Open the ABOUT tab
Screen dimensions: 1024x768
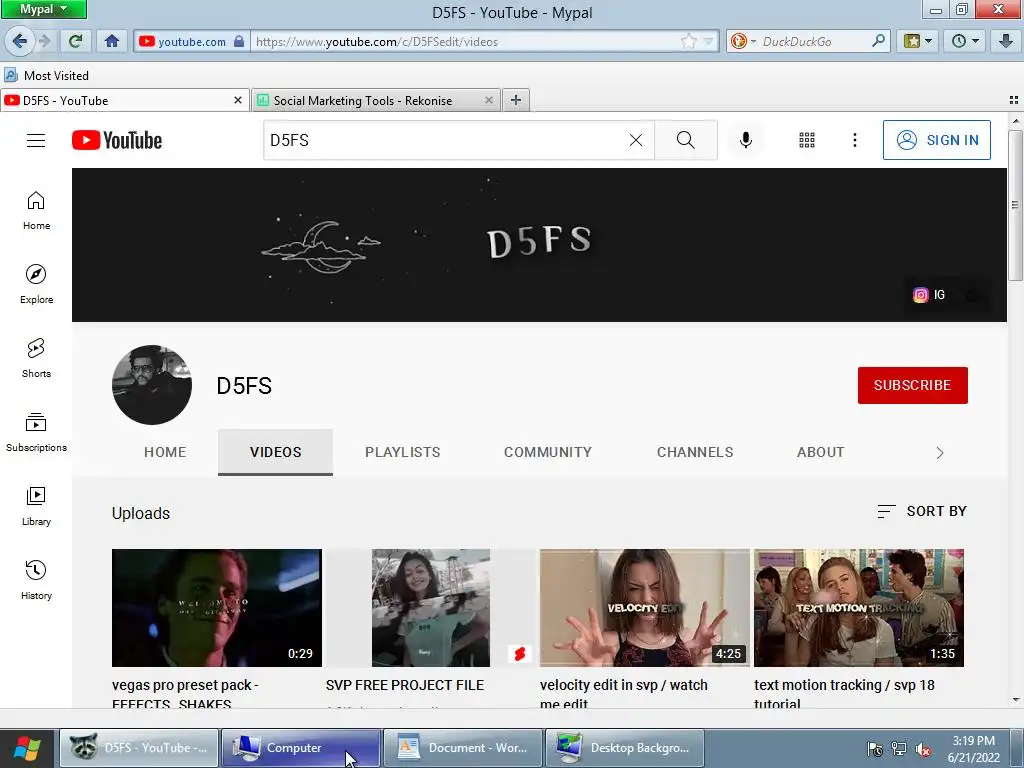[820, 452]
